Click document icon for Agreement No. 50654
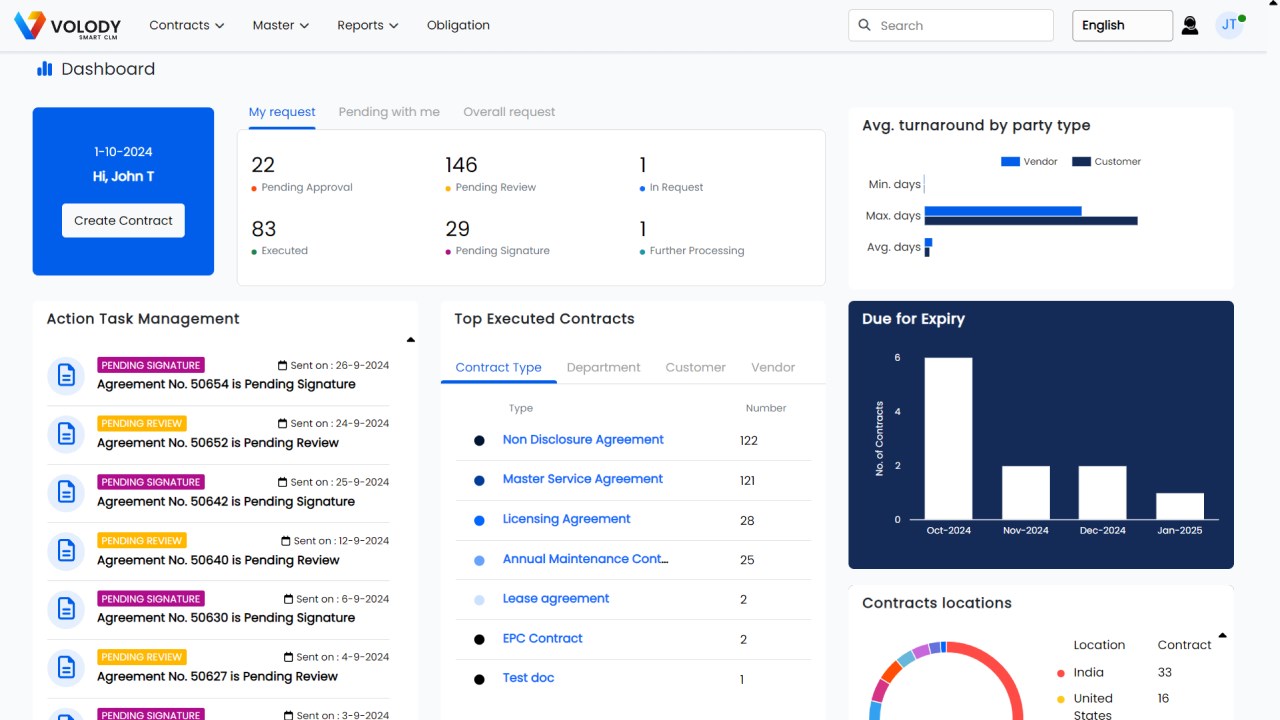This screenshot has width=1280, height=720. (66, 376)
